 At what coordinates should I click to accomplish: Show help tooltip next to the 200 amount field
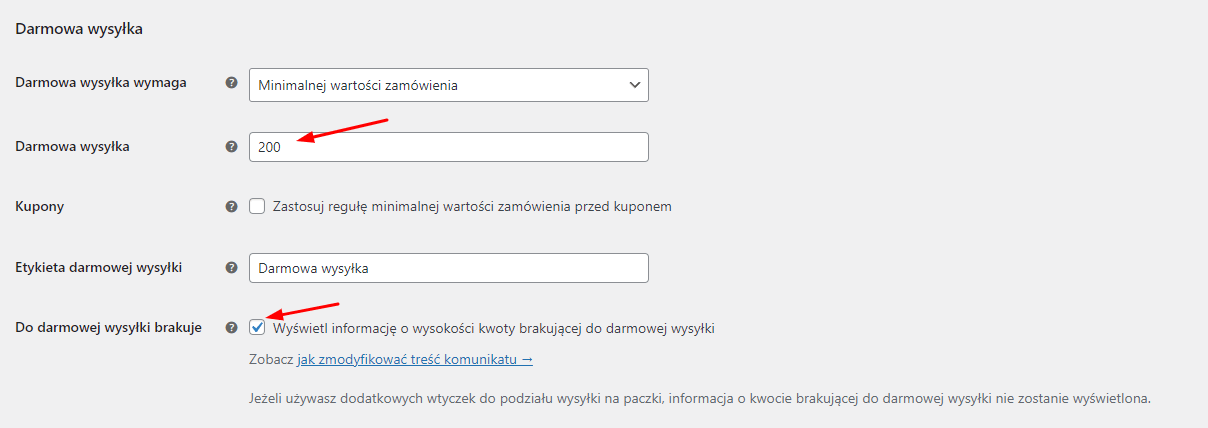(231, 146)
